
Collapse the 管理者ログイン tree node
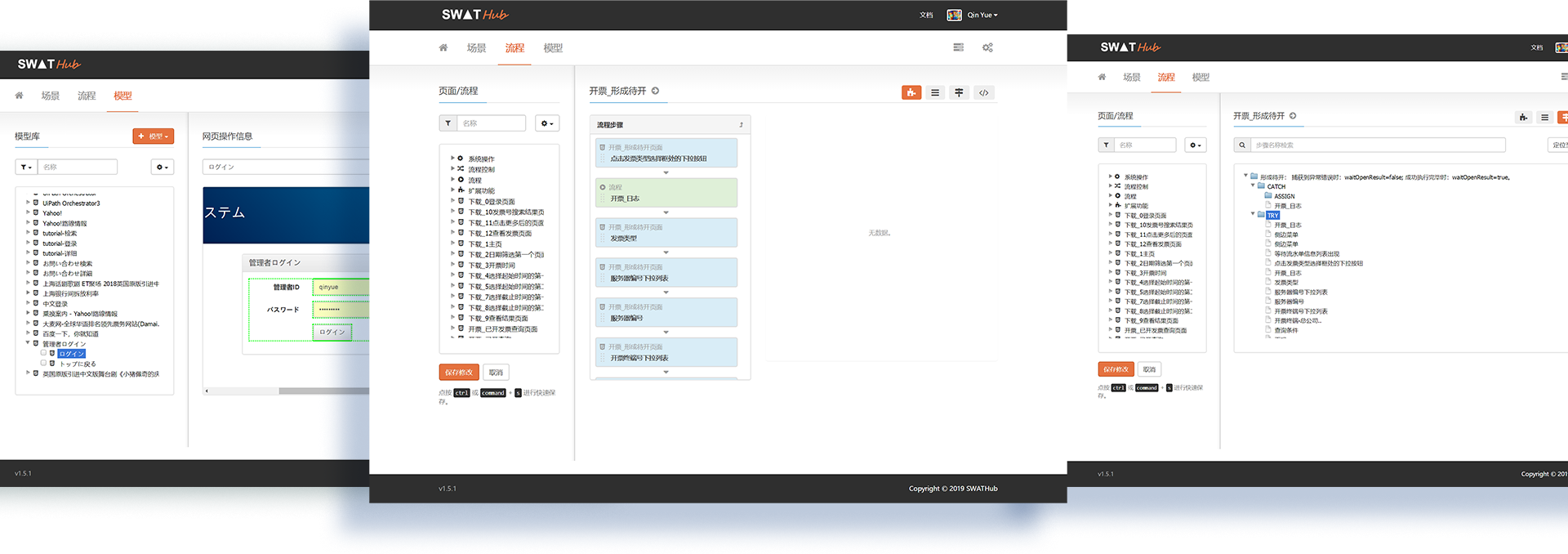[x=28, y=343]
